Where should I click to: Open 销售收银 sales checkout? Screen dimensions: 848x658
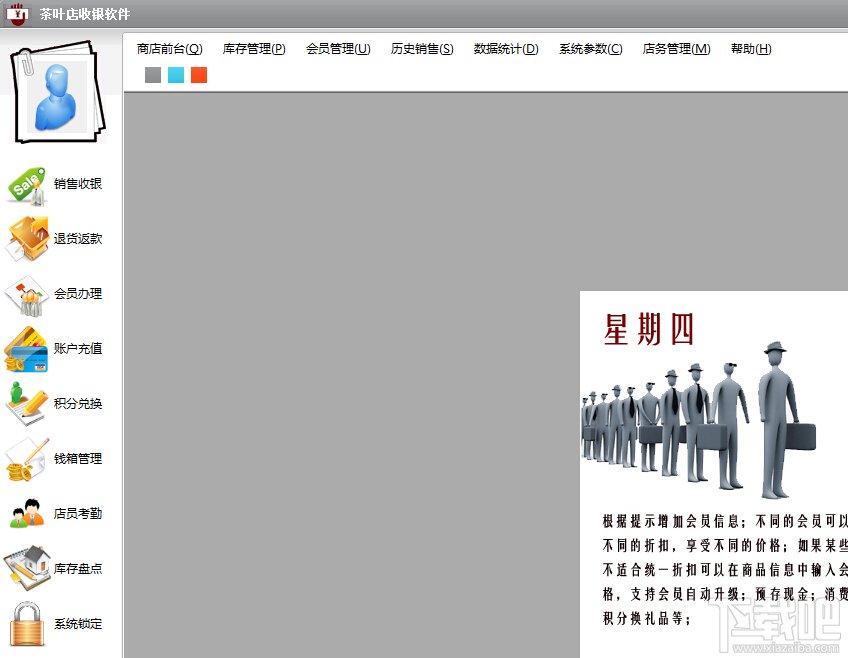point(78,184)
